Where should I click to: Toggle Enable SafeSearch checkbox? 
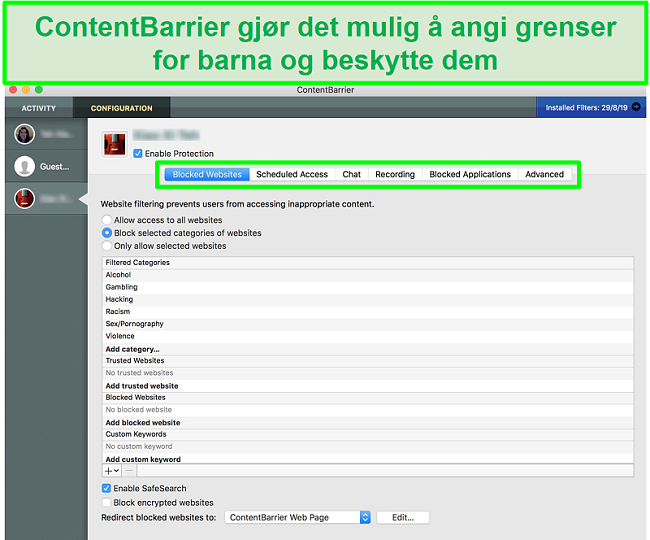tap(107, 488)
